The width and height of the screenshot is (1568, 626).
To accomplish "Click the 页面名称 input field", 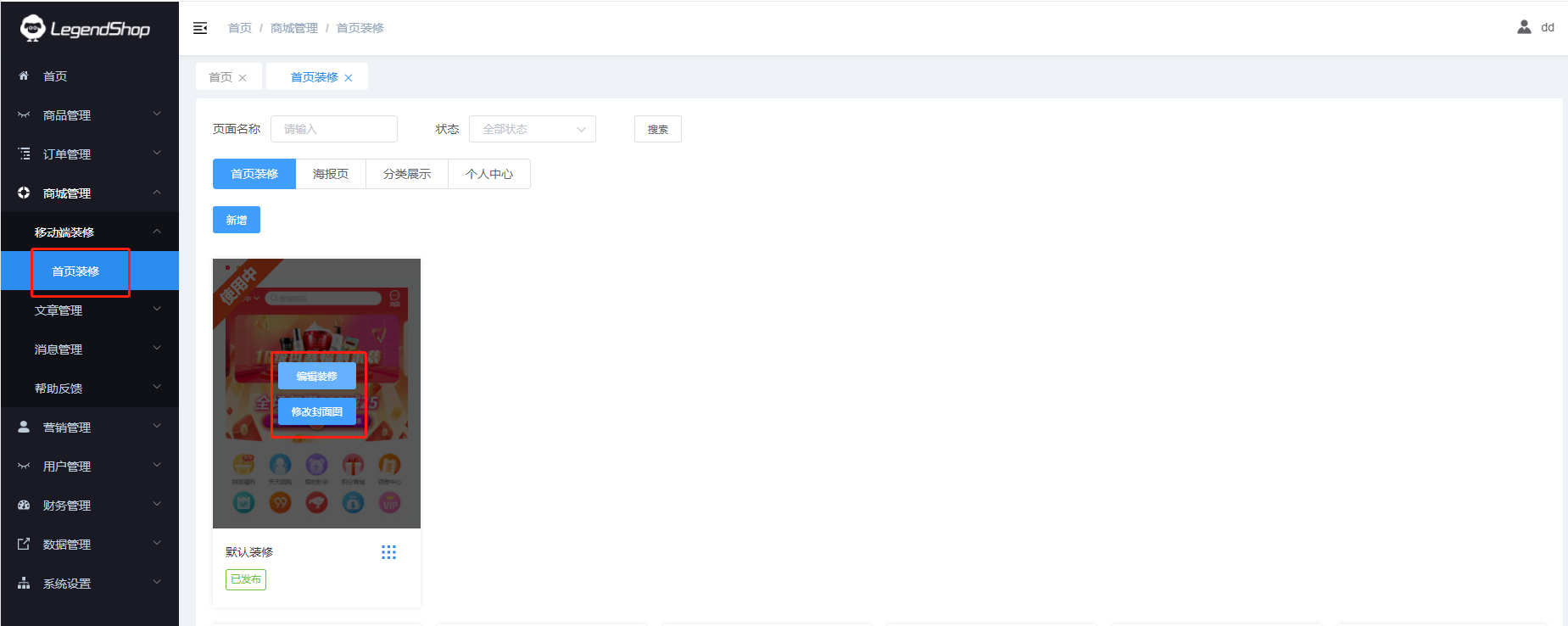I will pyautogui.click(x=334, y=129).
